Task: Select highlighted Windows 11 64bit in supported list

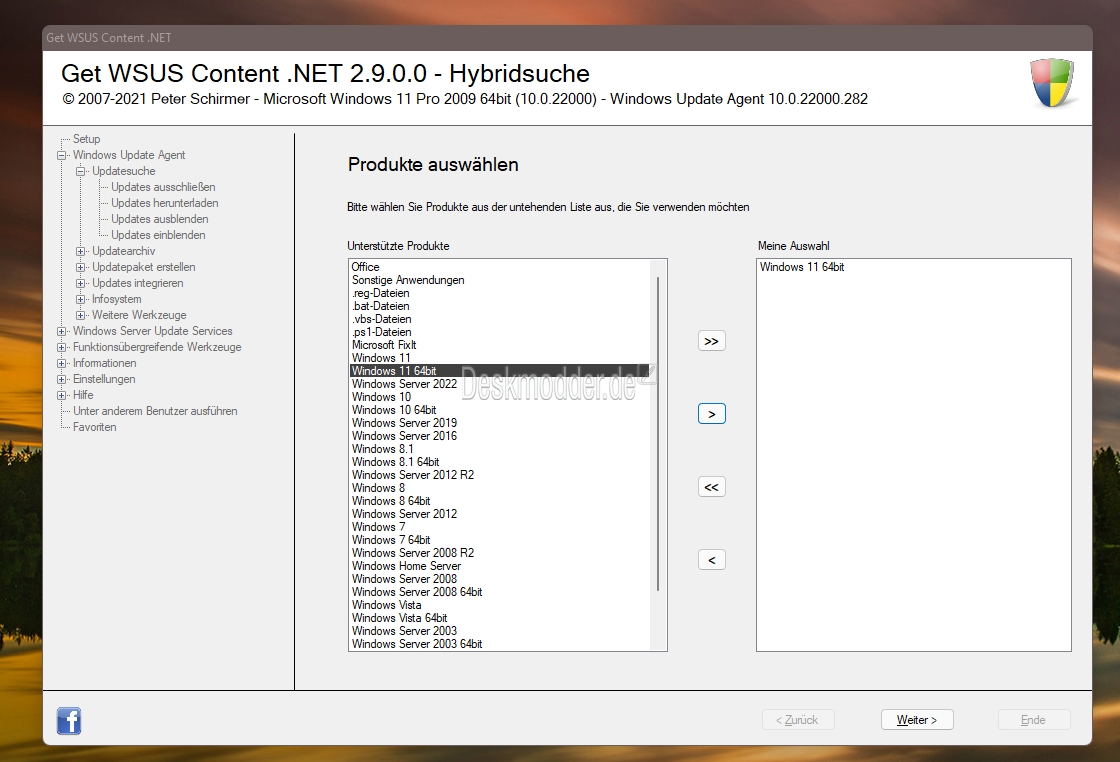Action: [500, 371]
